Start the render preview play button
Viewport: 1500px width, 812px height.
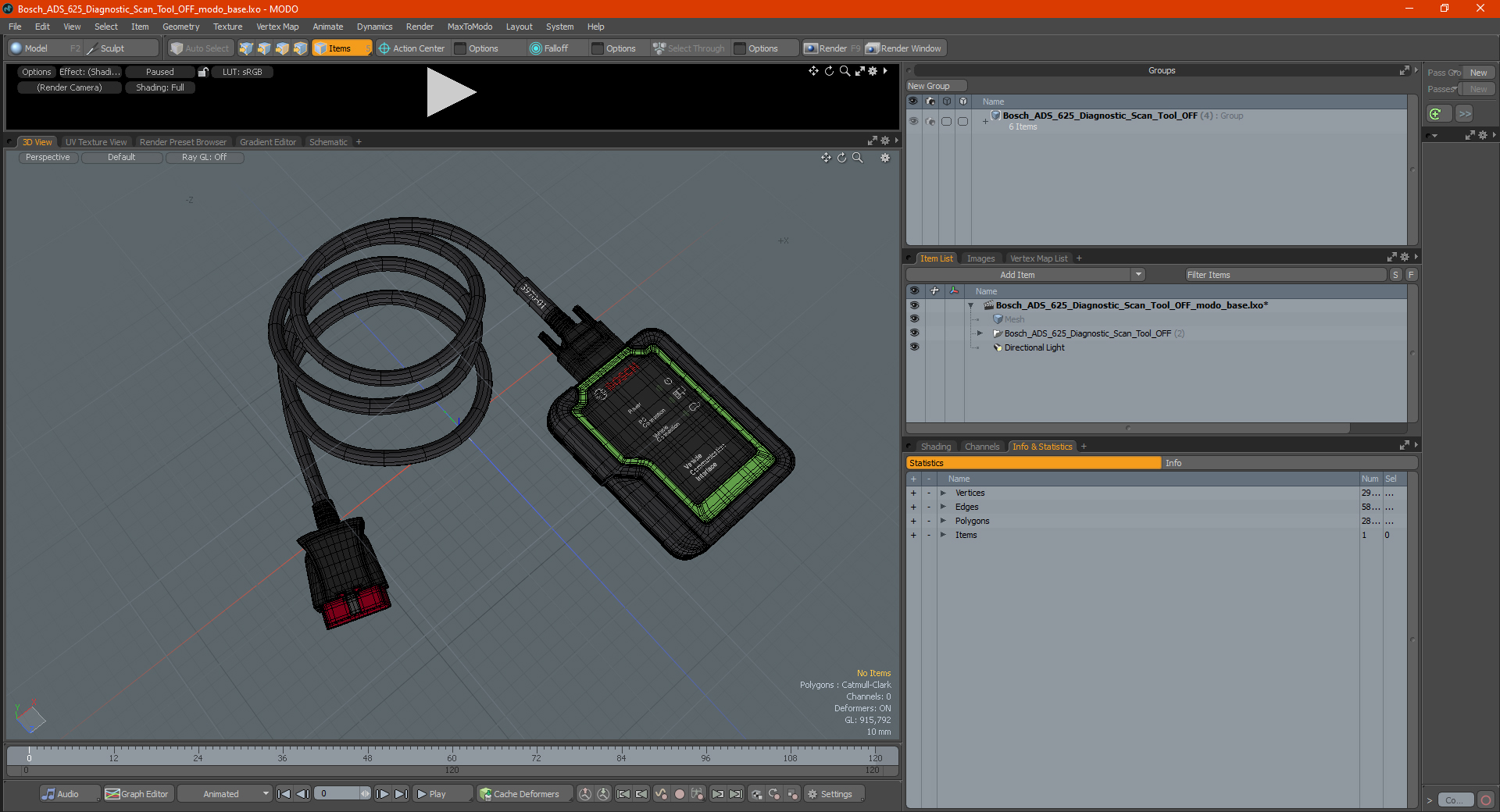coord(451,92)
